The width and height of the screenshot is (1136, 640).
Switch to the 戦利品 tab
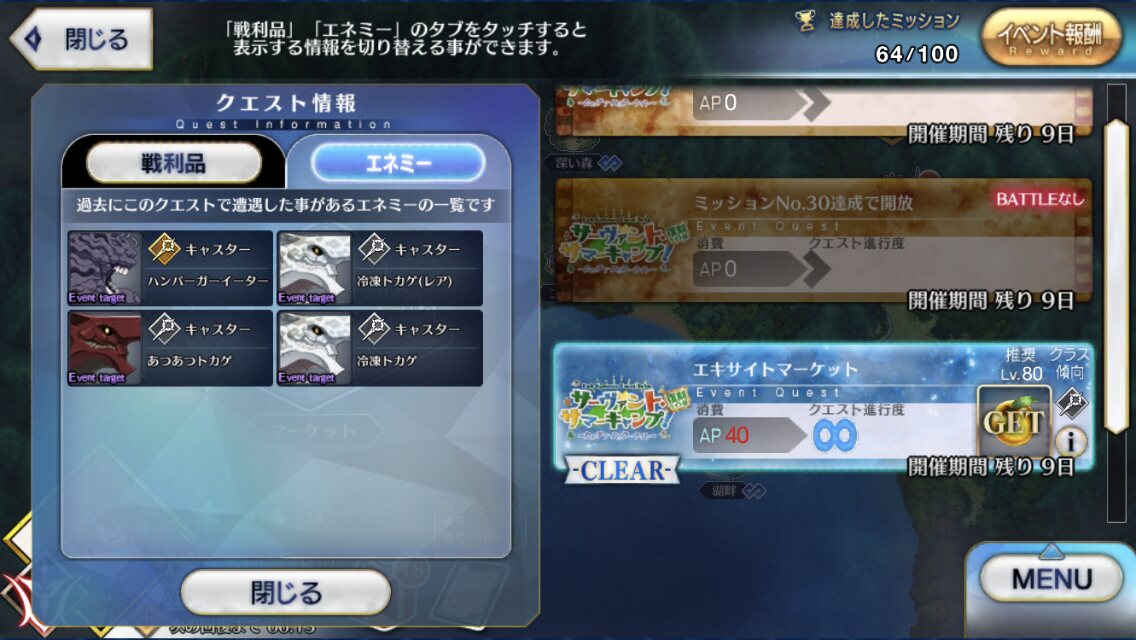[174, 163]
